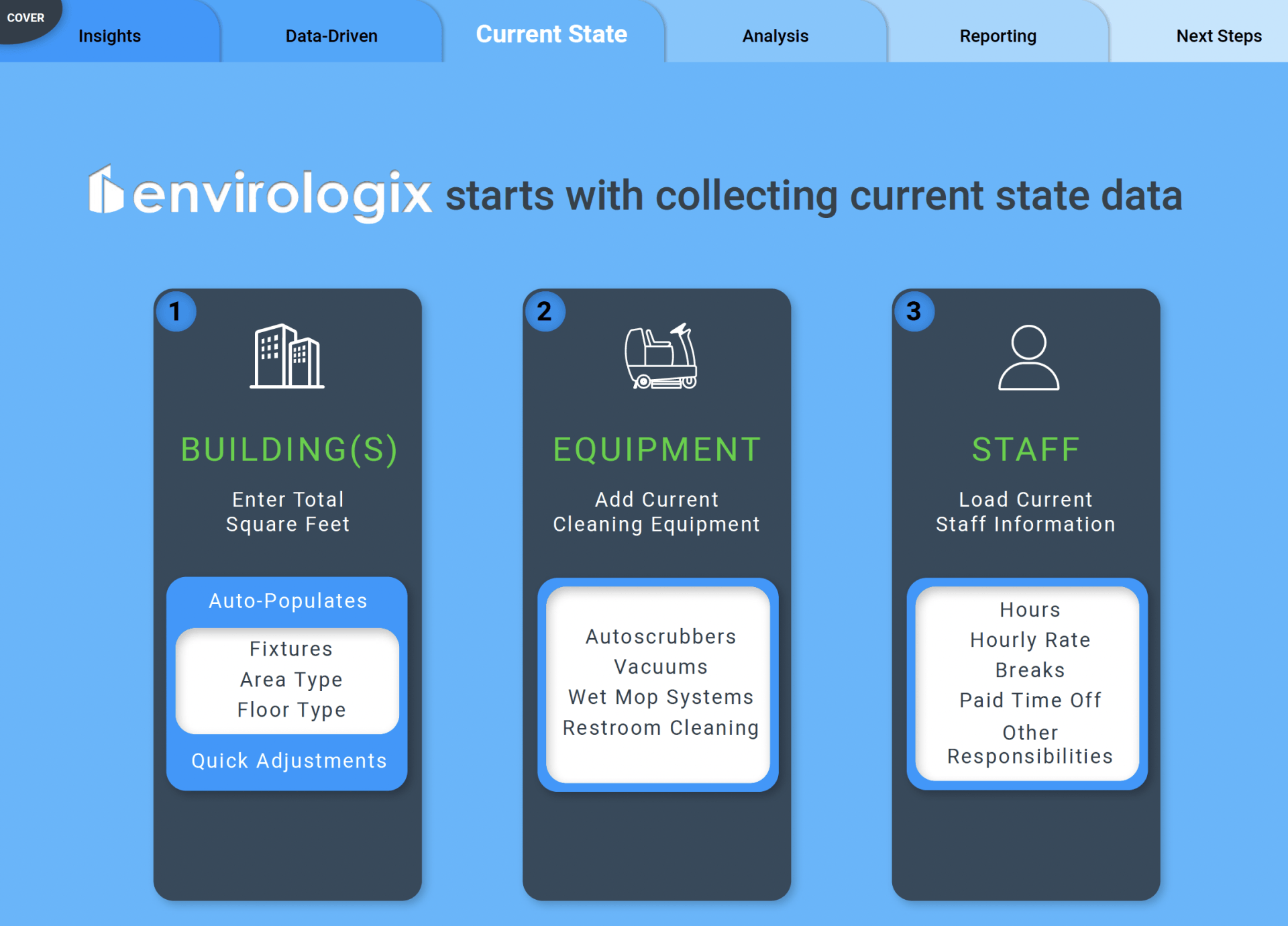Click the EQUIPMENT heading
The height and width of the screenshot is (926, 1288).
click(657, 450)
